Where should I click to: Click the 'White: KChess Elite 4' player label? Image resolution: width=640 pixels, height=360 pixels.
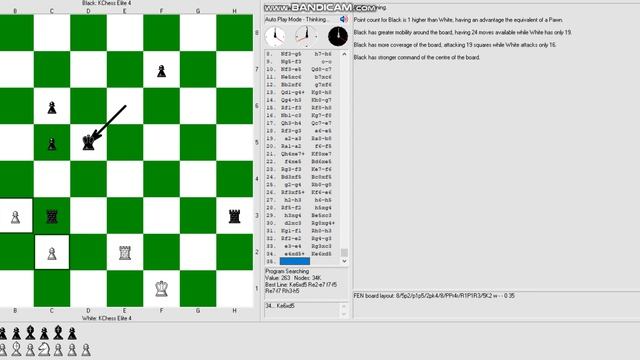tap(107, 318)
